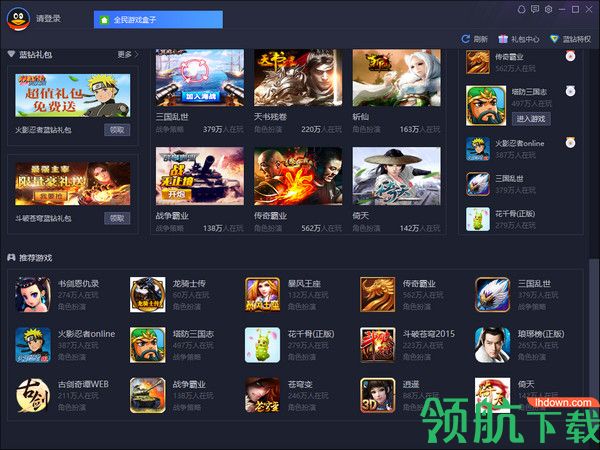This screenshot has width=600, height=450.
Task: Select 传奇霸业 icon in the ranking list
Action: 478,62
